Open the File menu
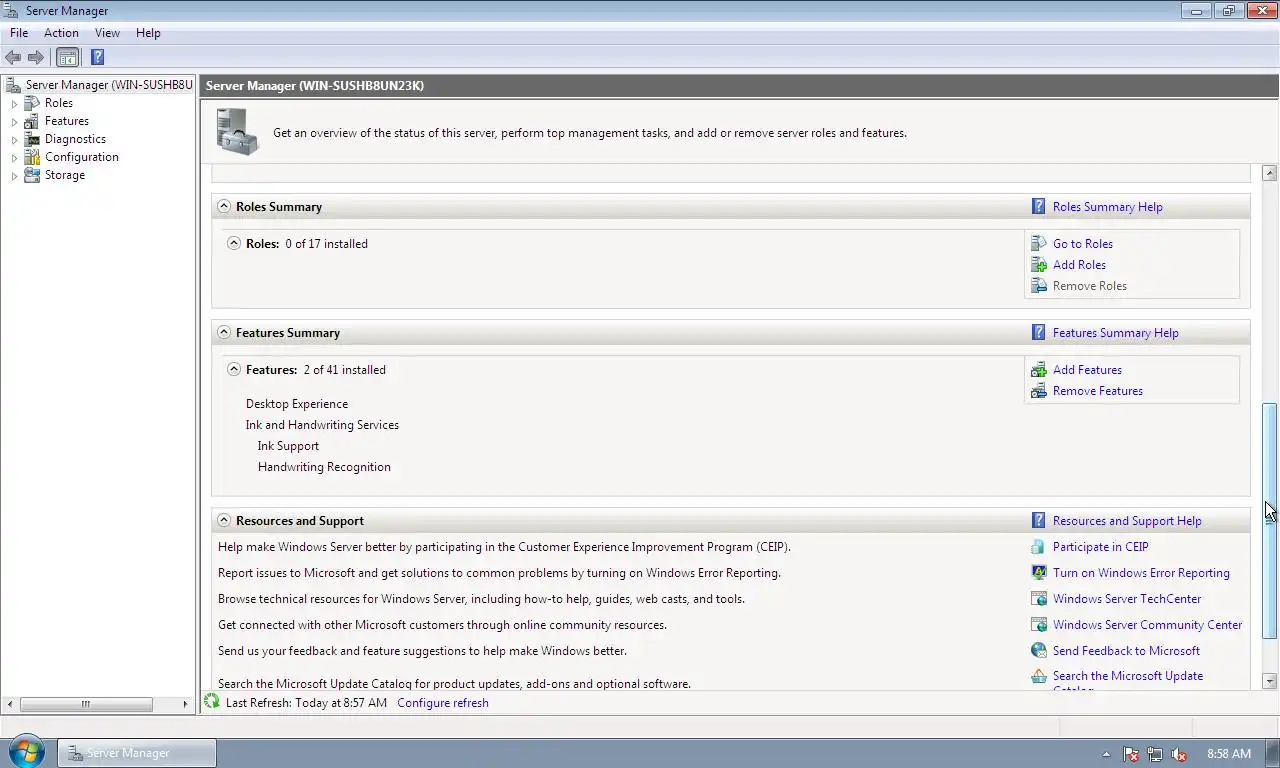The height and width of the screenshot is (768, 1280). 19,33
